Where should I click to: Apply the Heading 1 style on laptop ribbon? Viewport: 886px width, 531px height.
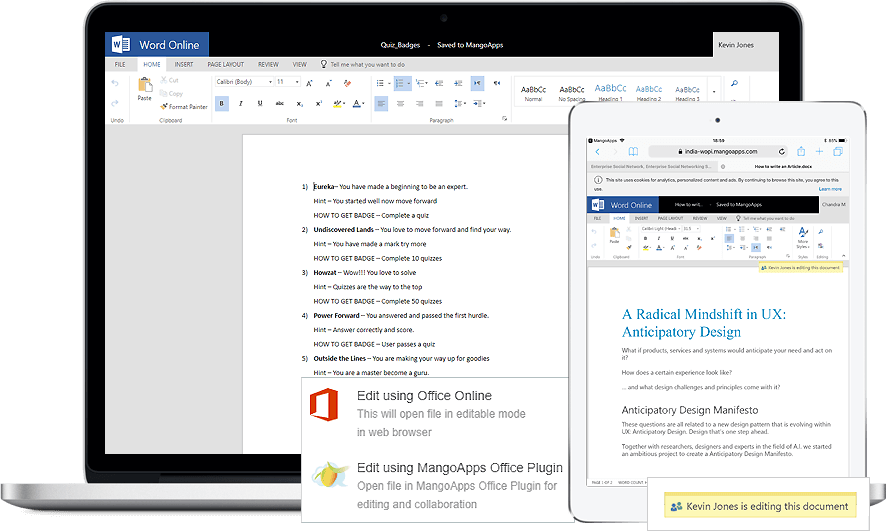tap(610, 92)
